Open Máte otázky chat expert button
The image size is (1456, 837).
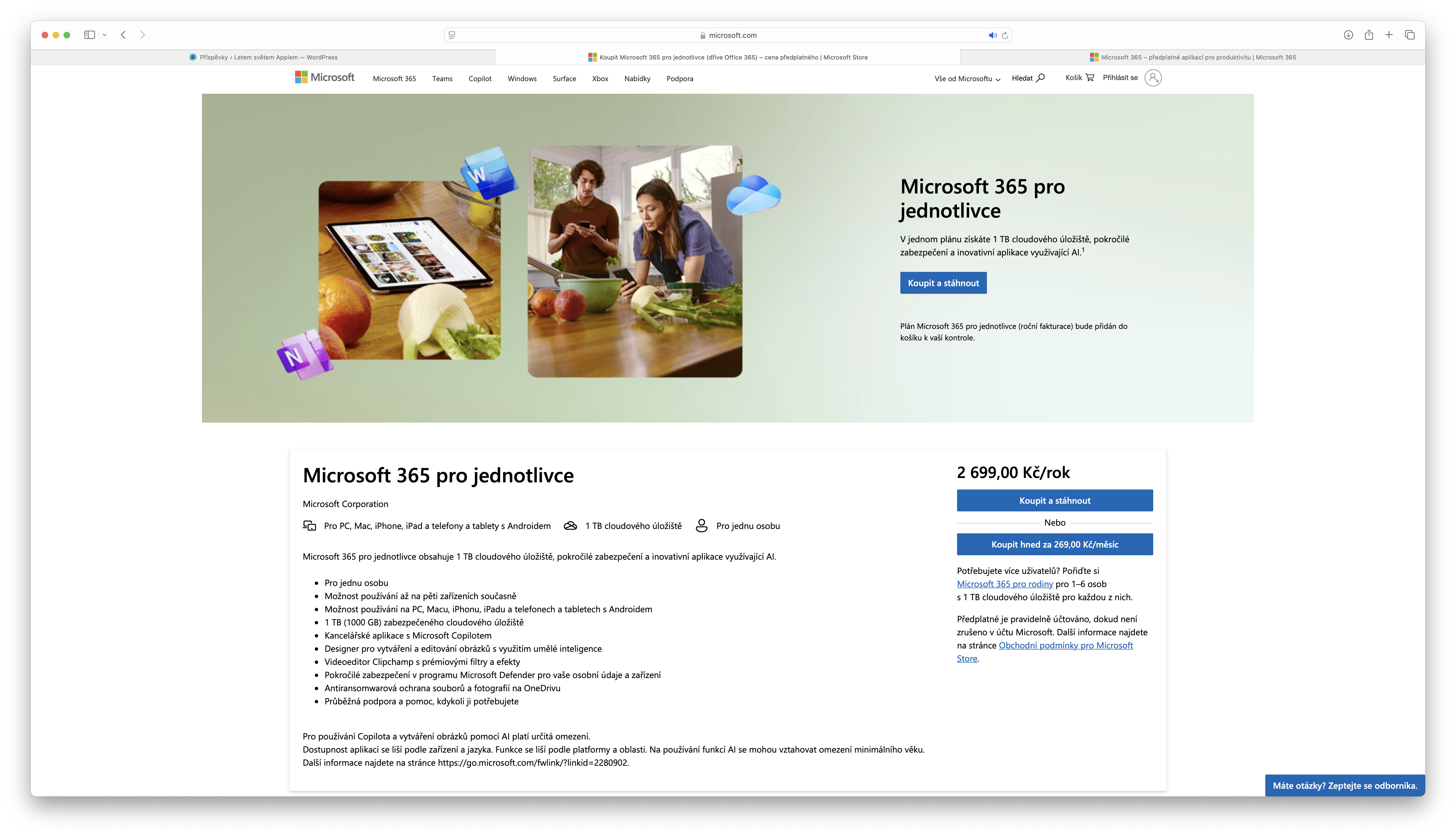click(x=1344, y=786)
